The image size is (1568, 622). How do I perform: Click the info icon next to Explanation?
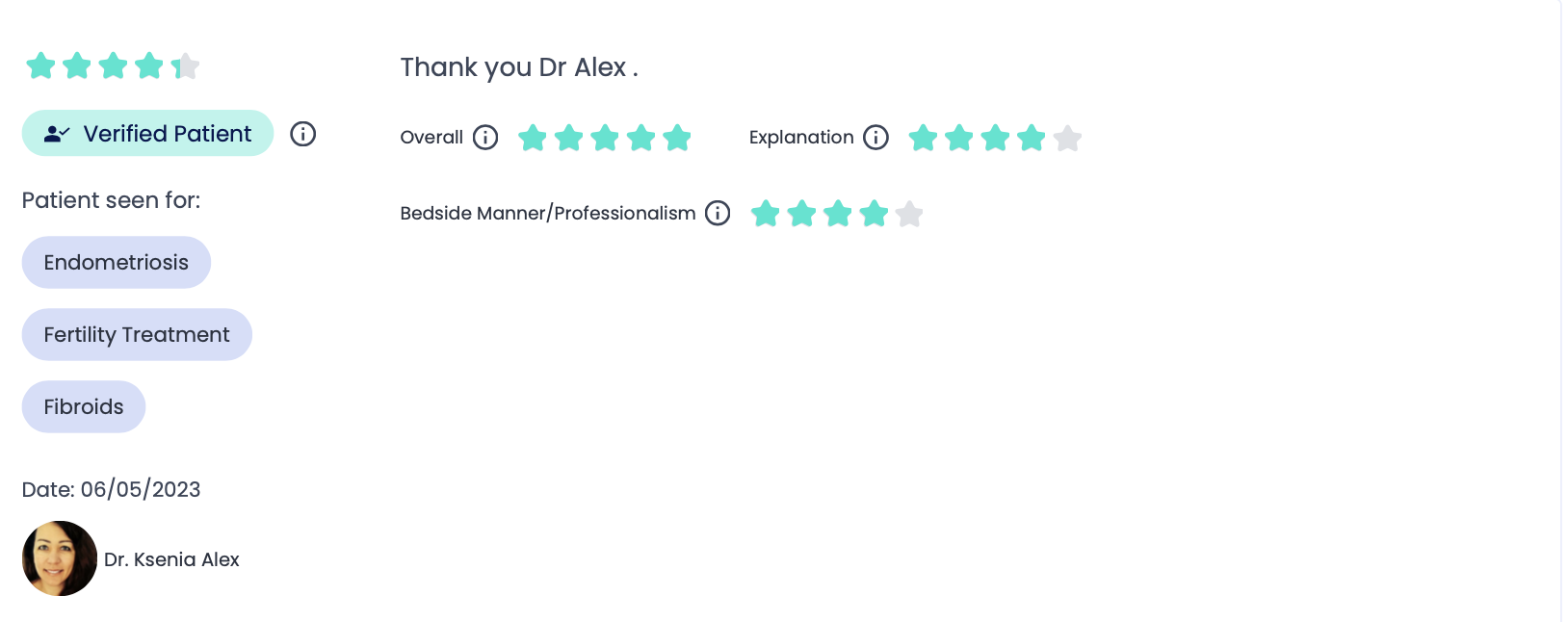(x=875, y=138)
